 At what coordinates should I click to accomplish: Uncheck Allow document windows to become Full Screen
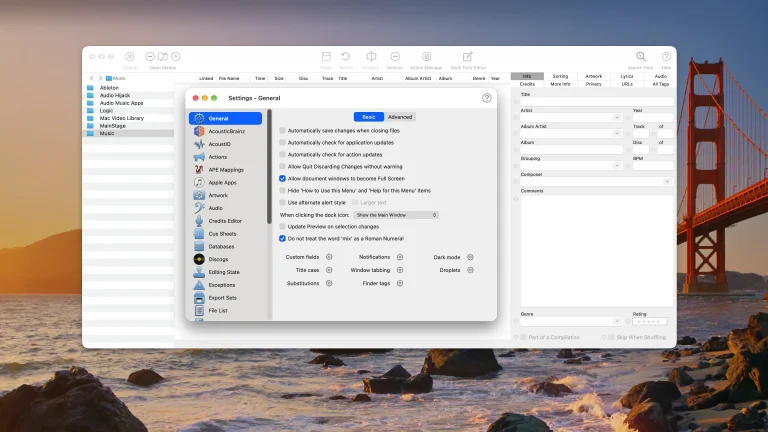(x=282, y=178)
